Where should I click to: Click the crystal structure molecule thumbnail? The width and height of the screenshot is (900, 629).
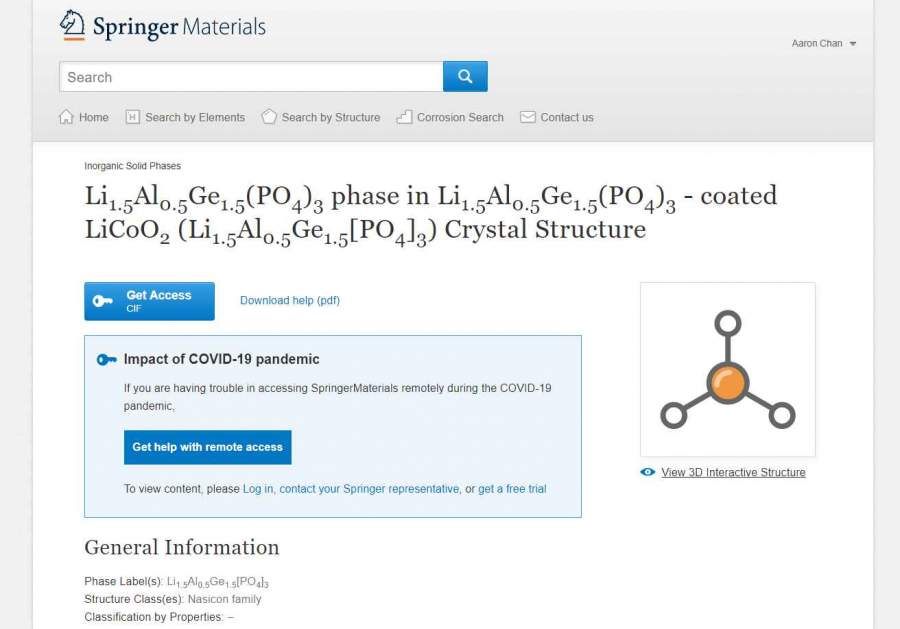pyautogui.click(x=727, y=369)
